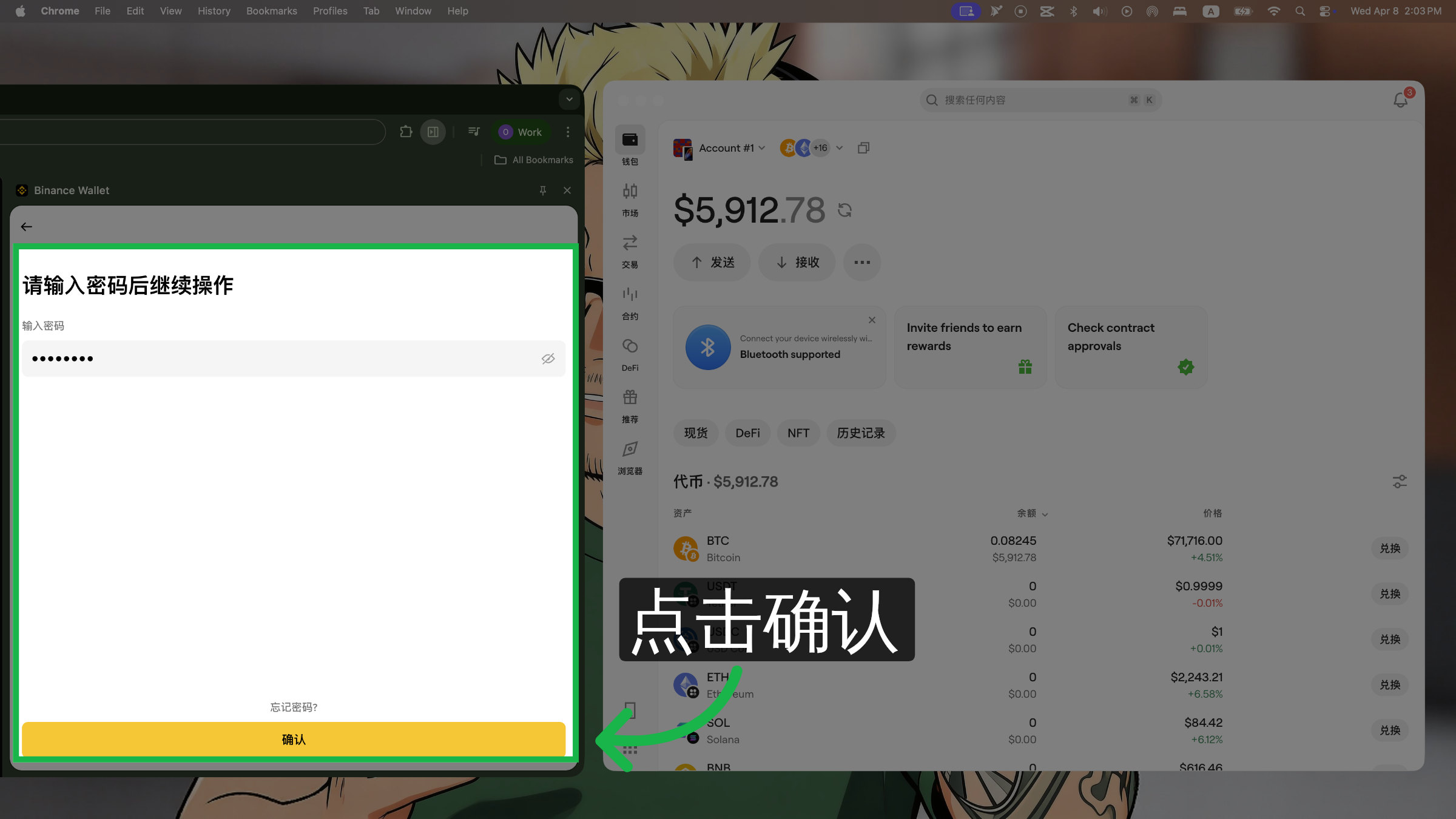Click the 价格 price column header
The image size is (1456, 819).
coord(1213,513)
